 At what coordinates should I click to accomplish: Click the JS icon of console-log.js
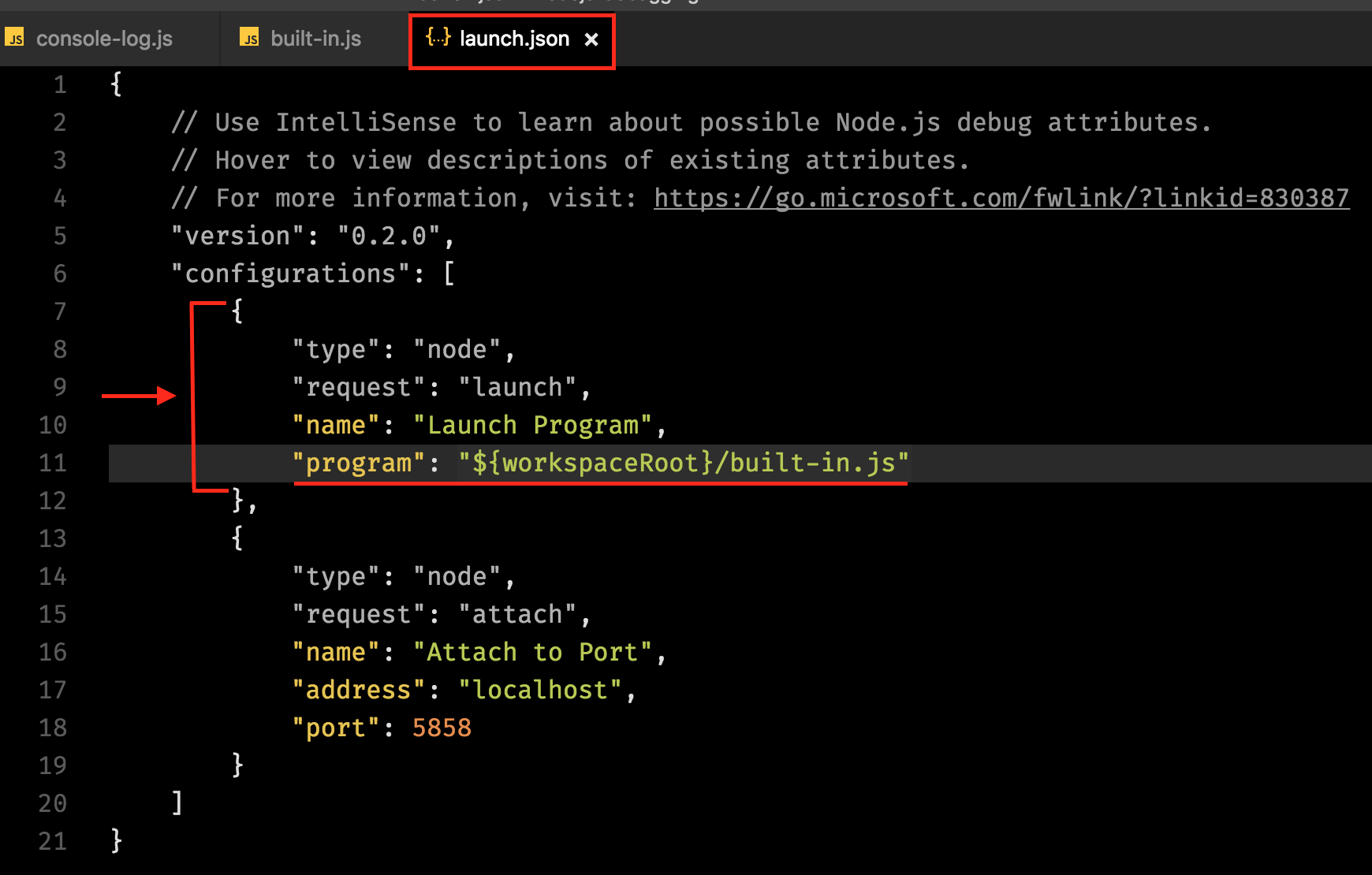tap(15, 37)
